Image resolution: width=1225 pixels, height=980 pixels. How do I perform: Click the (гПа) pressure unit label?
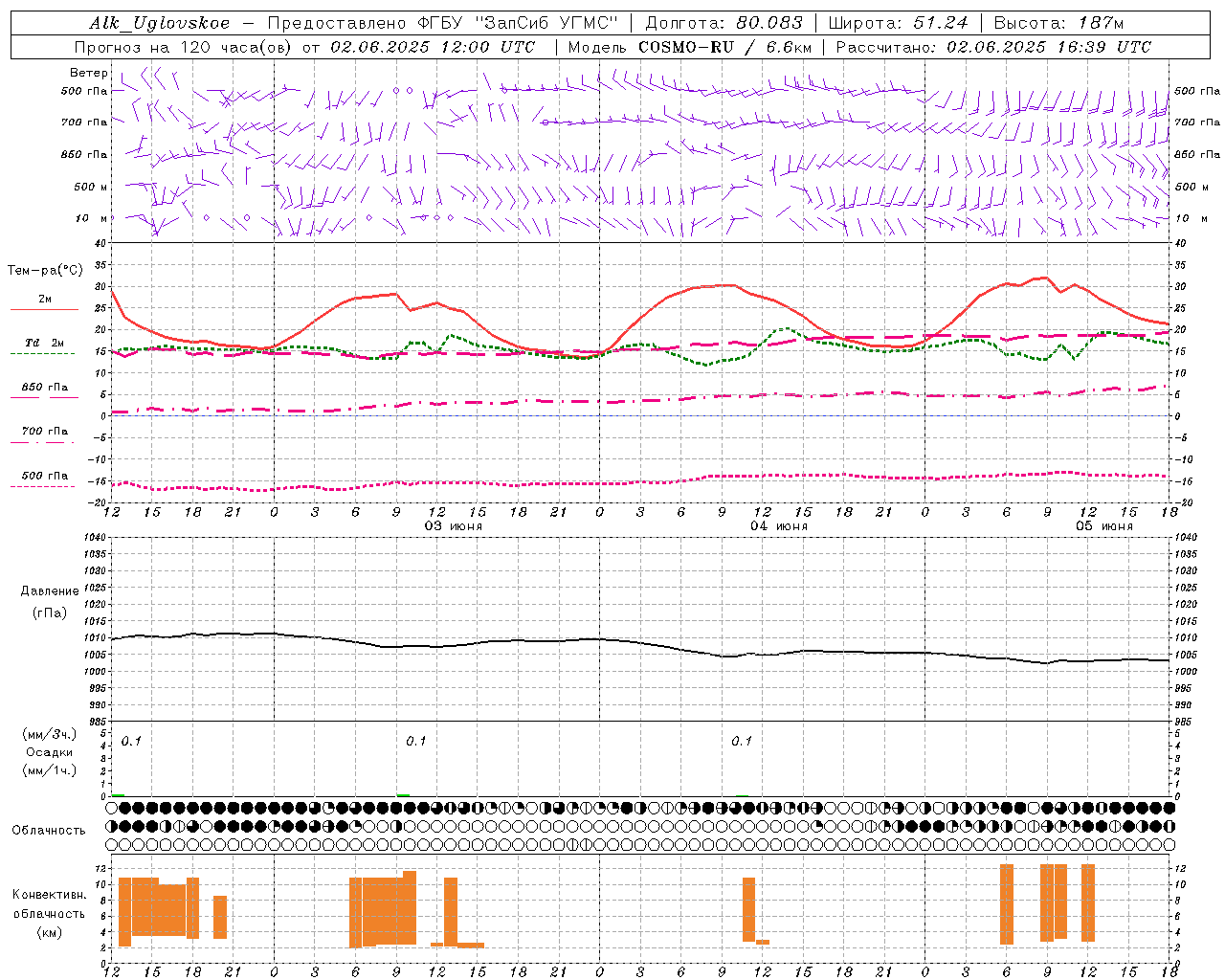(50, 612)
